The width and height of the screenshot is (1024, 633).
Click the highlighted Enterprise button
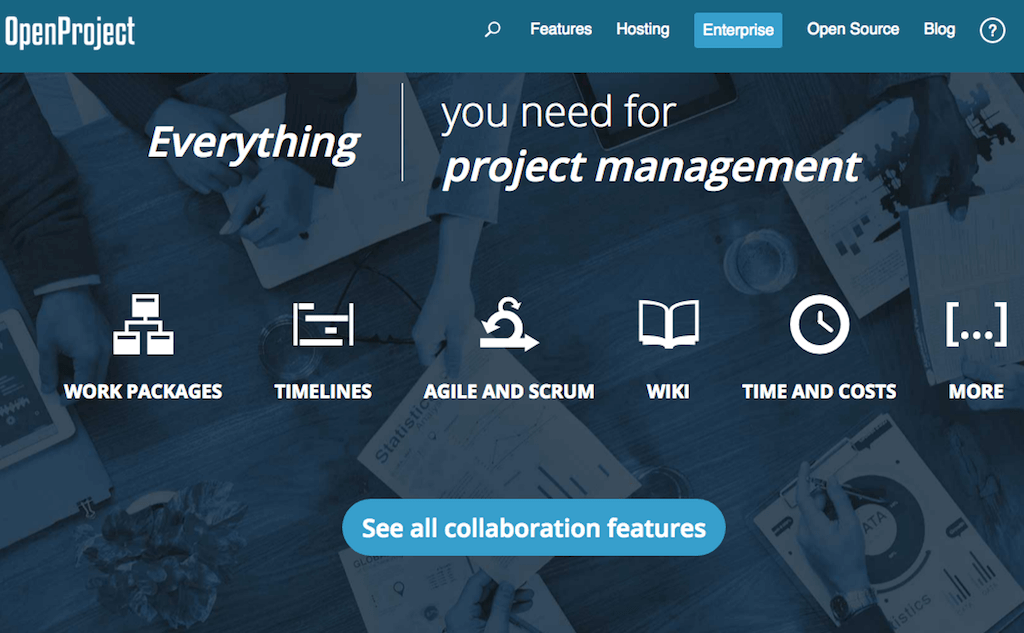pyautogui.click(x=738, y=30)
